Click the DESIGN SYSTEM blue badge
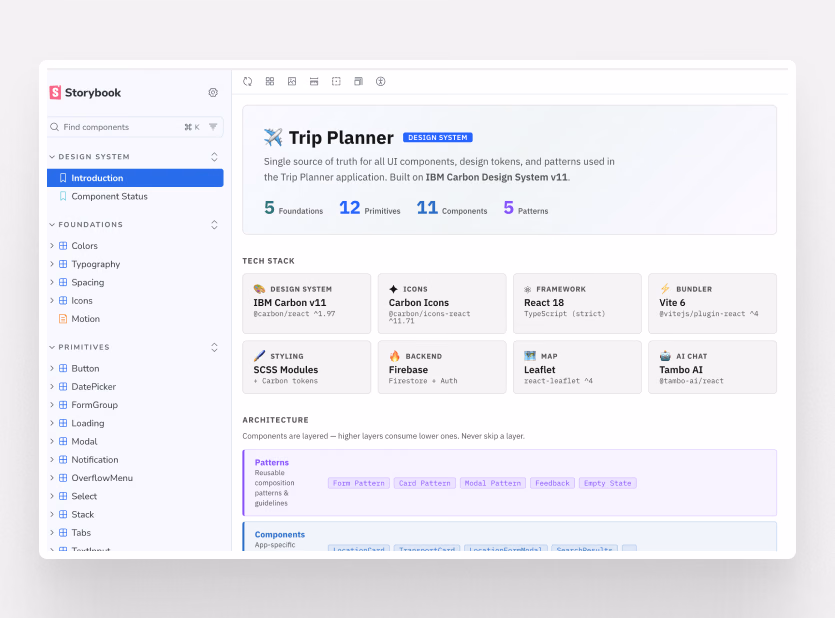This screenshot has width=835, height=618. 438,137
